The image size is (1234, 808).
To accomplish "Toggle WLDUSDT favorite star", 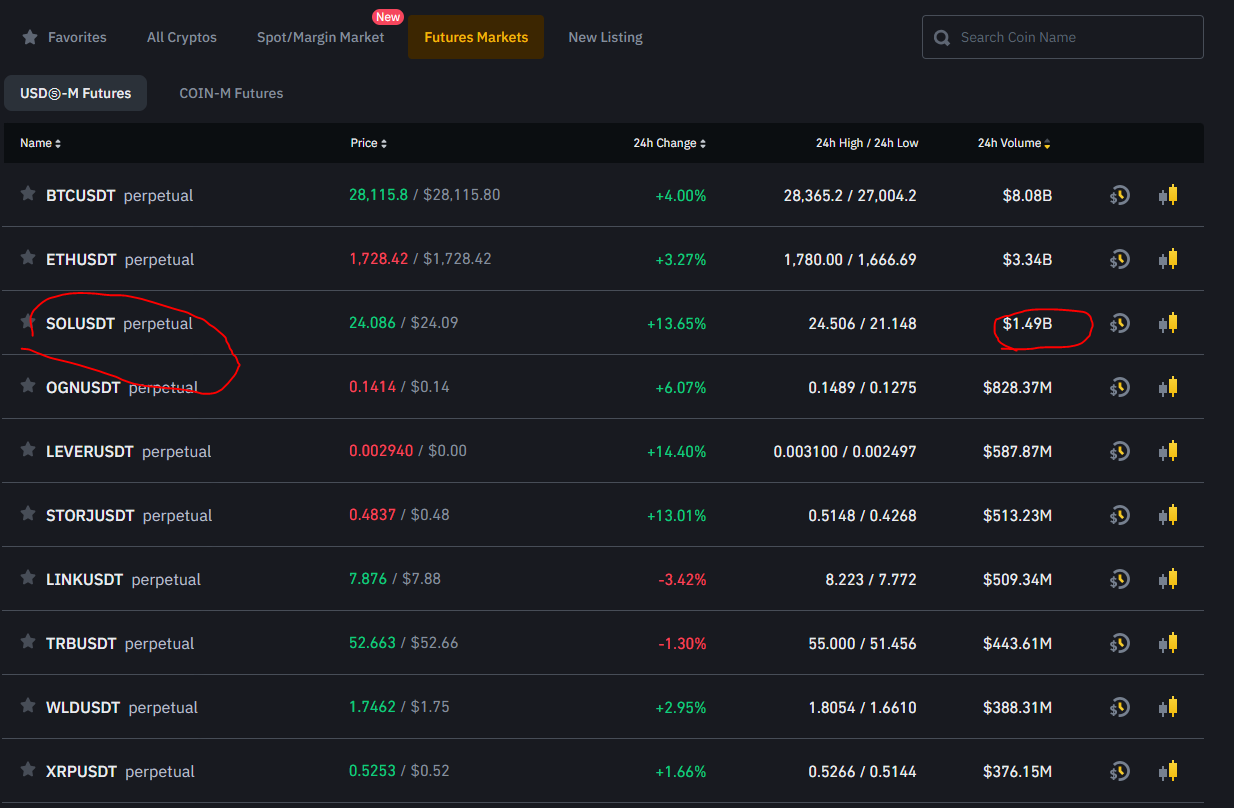I will [28, 706].
